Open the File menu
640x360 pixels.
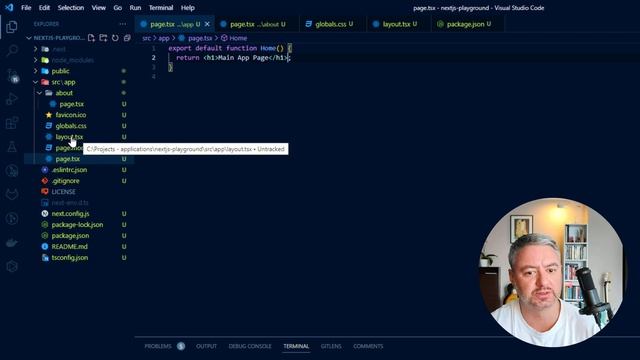tap(26, 8)
